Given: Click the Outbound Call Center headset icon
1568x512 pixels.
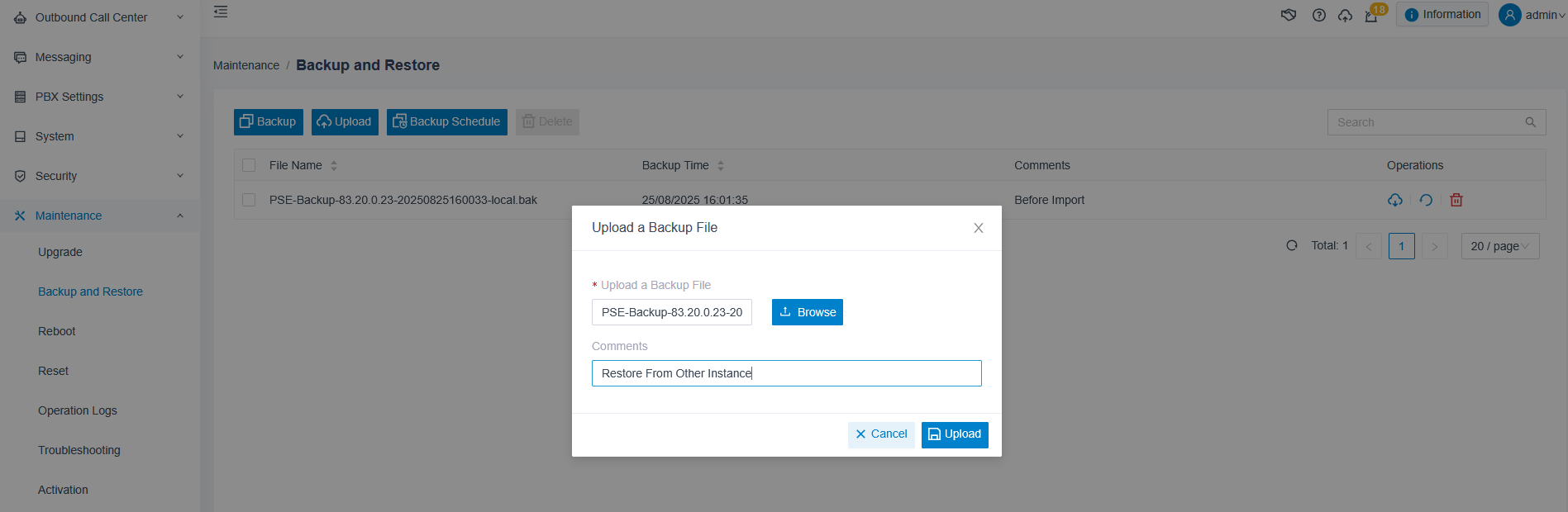Looking at the screenshot, I should point(20,17).
